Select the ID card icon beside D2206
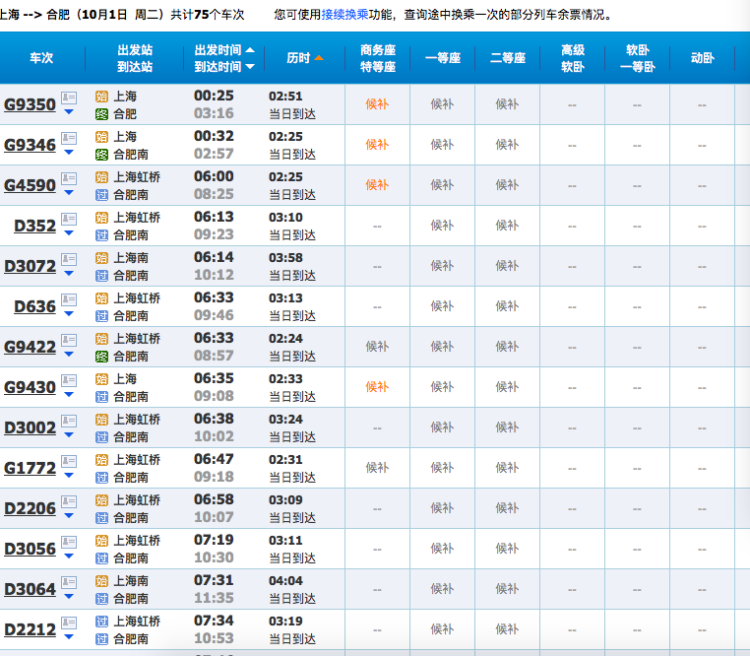This screenshot has width=750, height=656. point(68,501)
